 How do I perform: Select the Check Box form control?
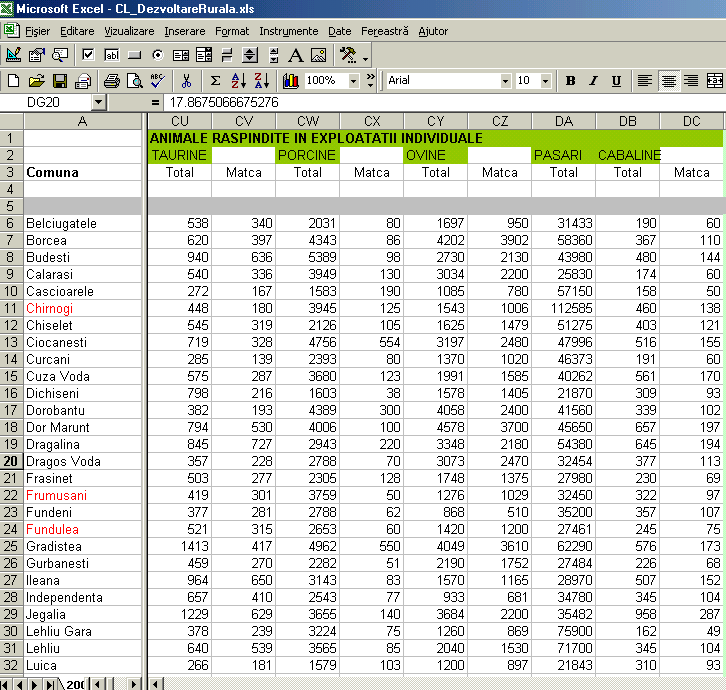tap(88, 55)
